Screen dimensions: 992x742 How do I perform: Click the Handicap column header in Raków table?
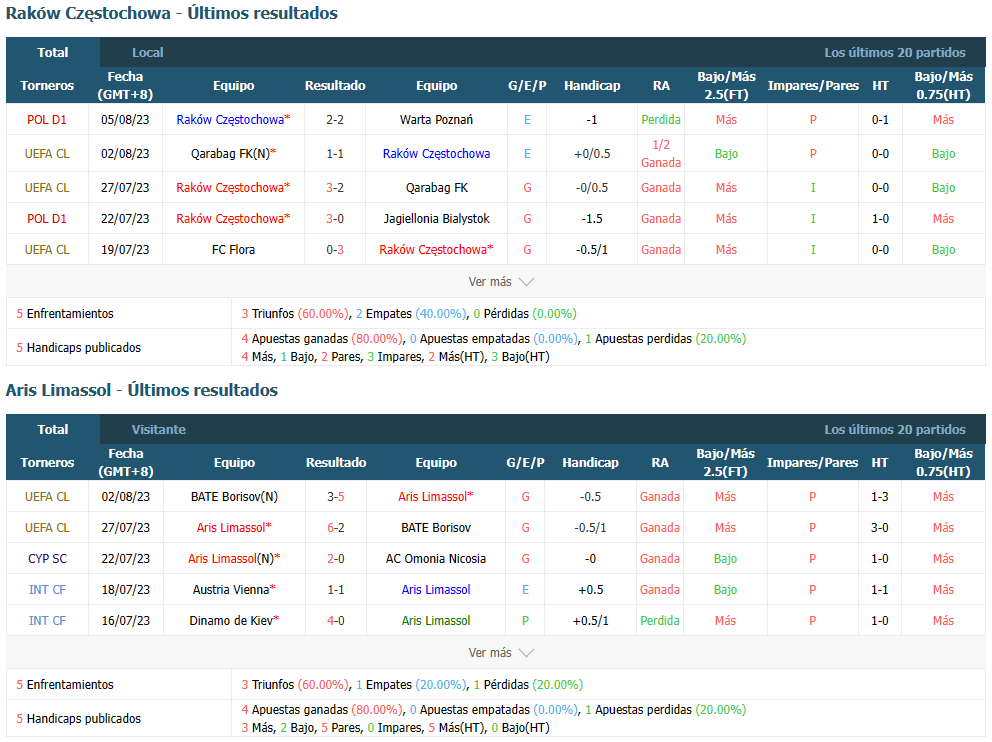pos(592,85)
